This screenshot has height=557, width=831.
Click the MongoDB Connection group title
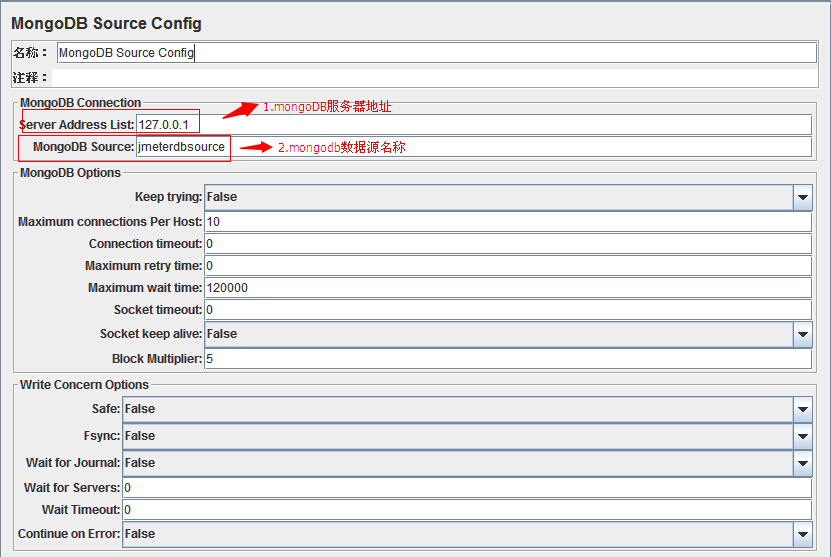81,103
